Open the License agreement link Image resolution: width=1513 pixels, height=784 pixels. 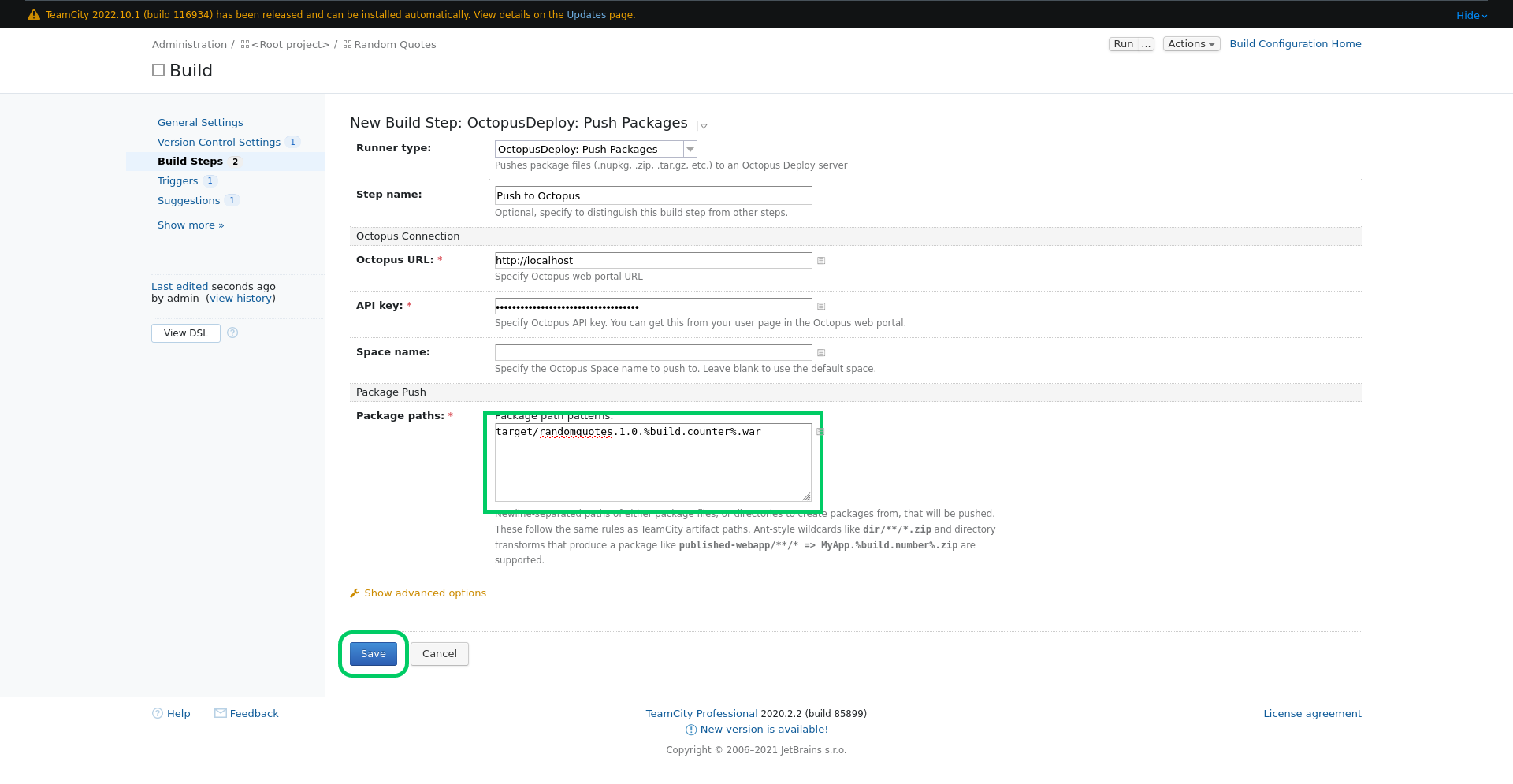[x=1312, y=713]
